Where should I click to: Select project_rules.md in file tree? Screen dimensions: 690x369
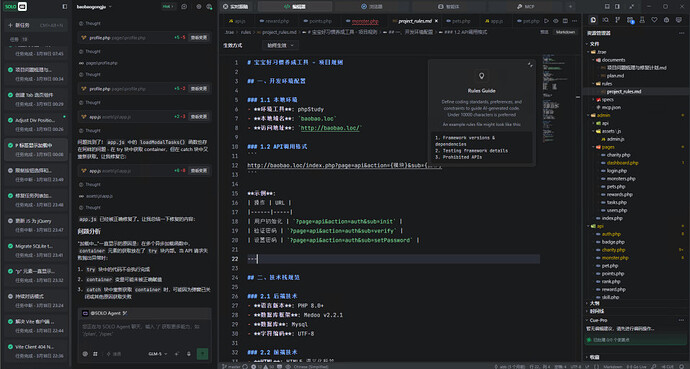pyautogui.click(x=624, y=91)
